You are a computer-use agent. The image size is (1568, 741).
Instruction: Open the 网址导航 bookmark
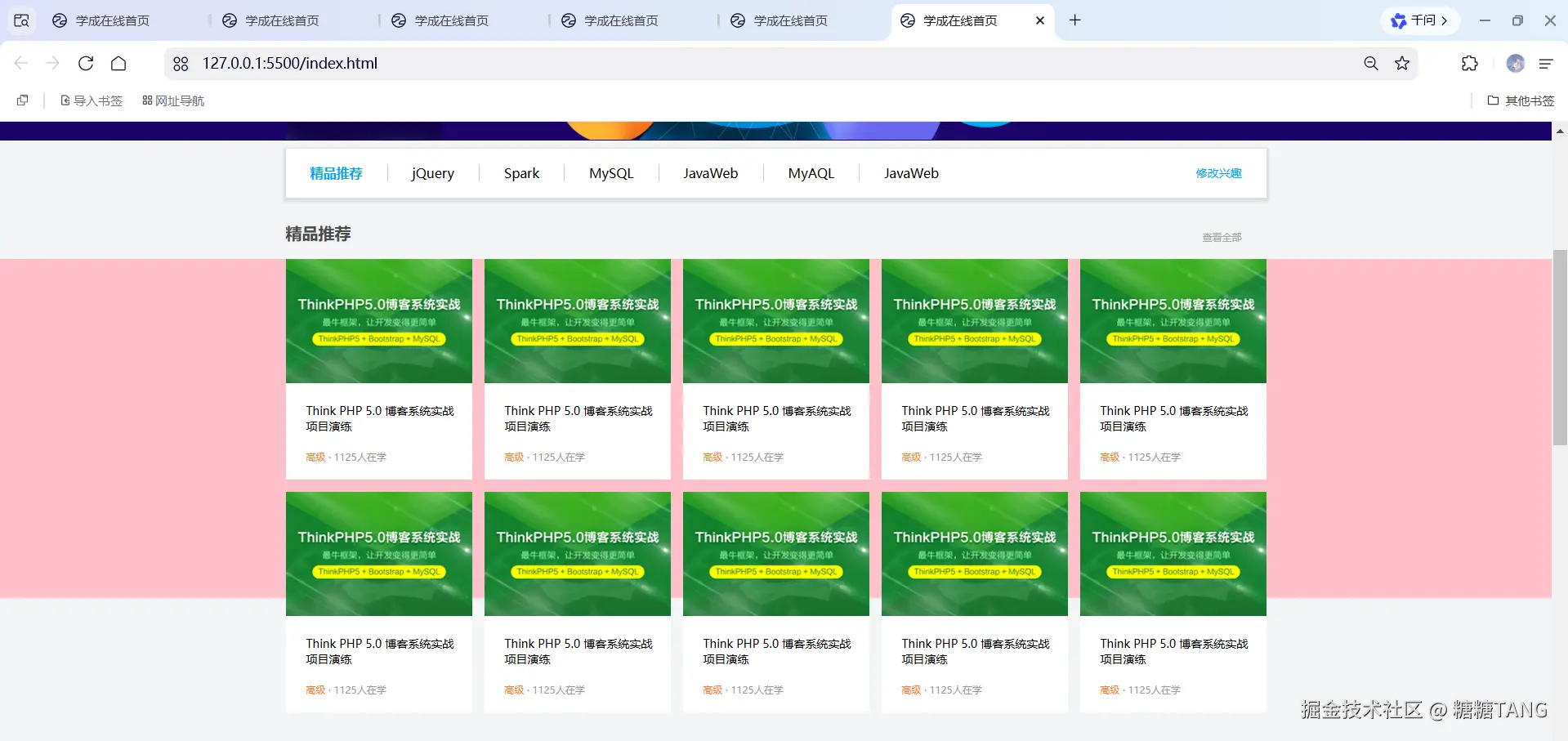[173, 100]
